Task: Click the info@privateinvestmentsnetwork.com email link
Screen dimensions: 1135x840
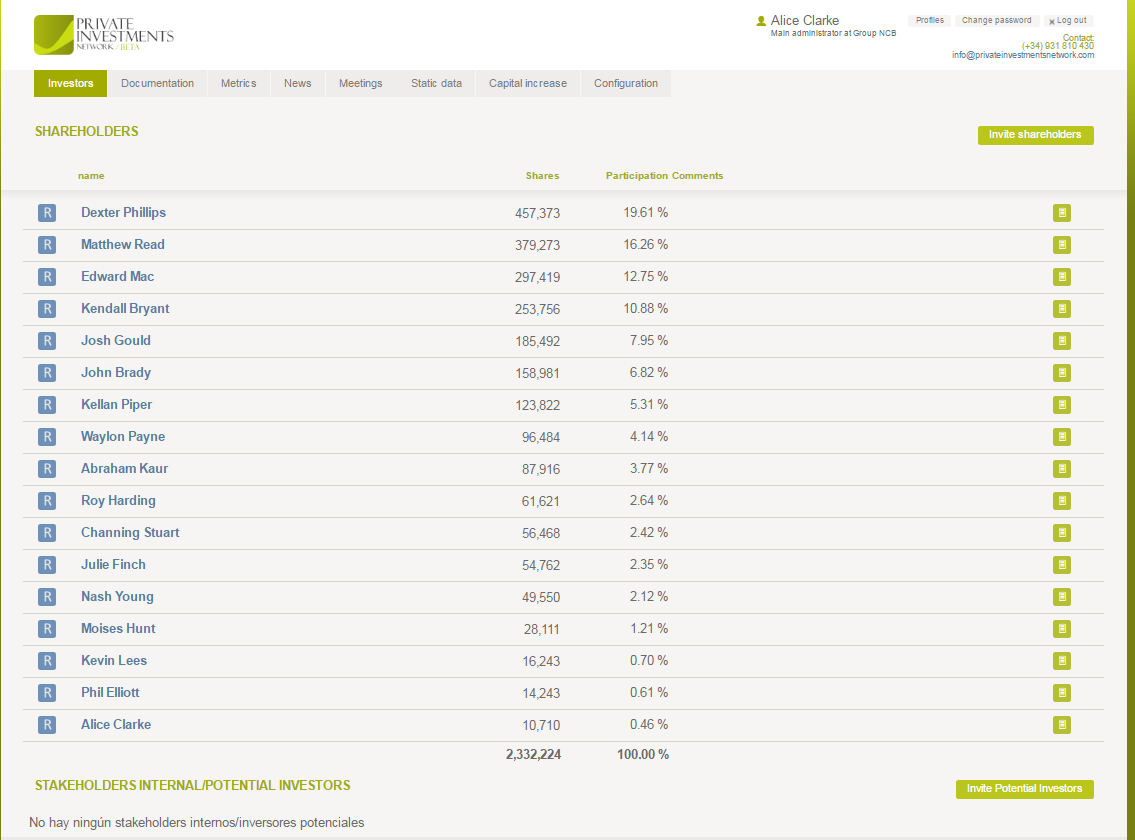Action: (x=1022, y=55)
